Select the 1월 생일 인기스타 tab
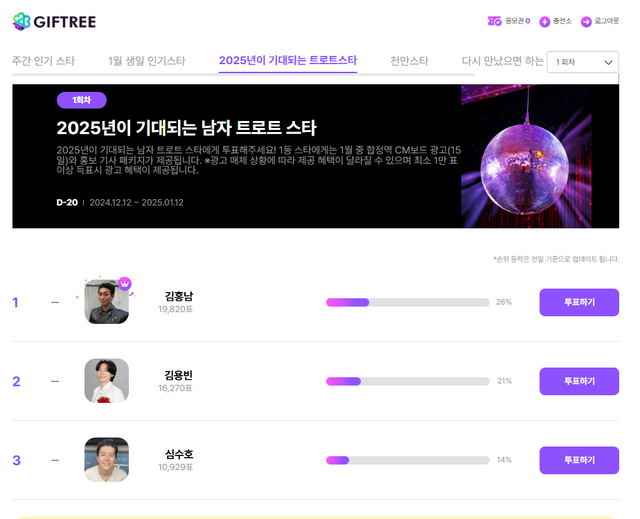 [x=147, y=61]
